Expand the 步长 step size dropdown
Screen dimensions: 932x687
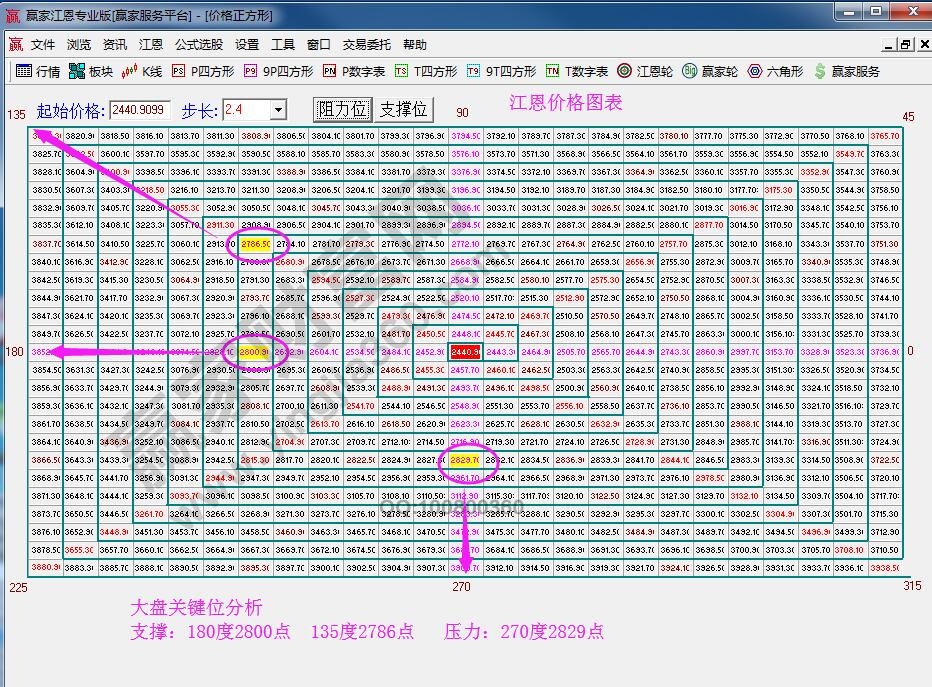click(278, 110)
